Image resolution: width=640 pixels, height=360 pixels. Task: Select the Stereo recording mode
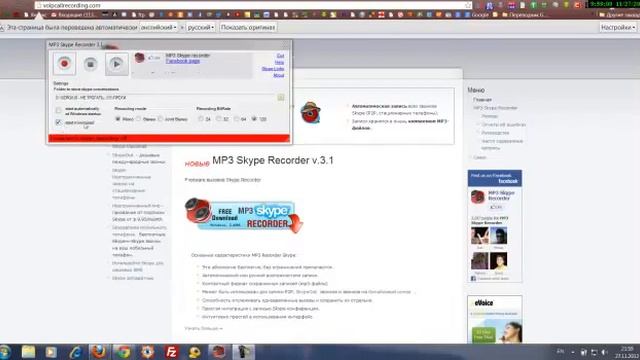[139, 119]
